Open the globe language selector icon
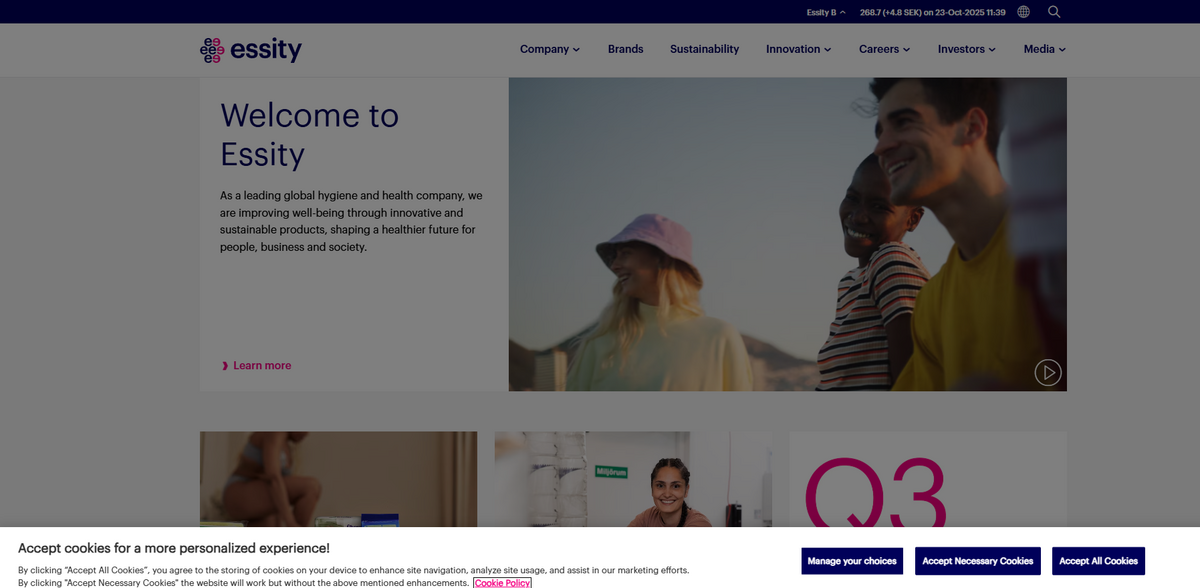This screenshot has width=1200, height=588. tap(1023, 12)
